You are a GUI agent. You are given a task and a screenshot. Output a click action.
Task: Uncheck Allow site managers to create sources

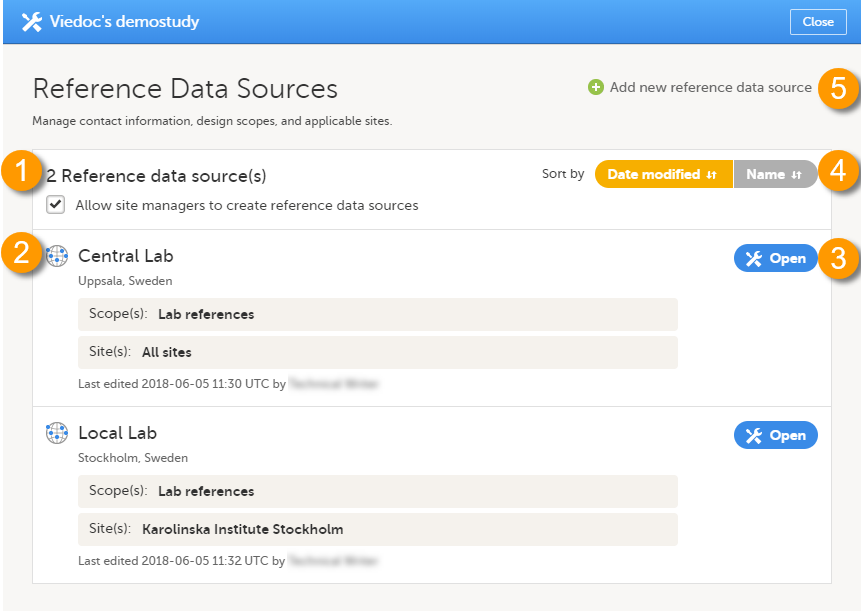pos(57,205)
